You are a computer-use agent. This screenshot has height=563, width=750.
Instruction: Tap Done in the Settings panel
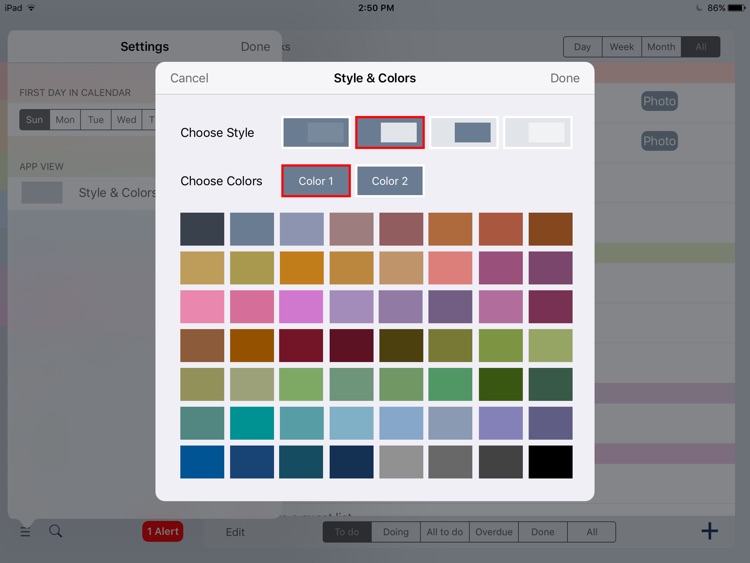pyautogui.click(x=255, y=46)
